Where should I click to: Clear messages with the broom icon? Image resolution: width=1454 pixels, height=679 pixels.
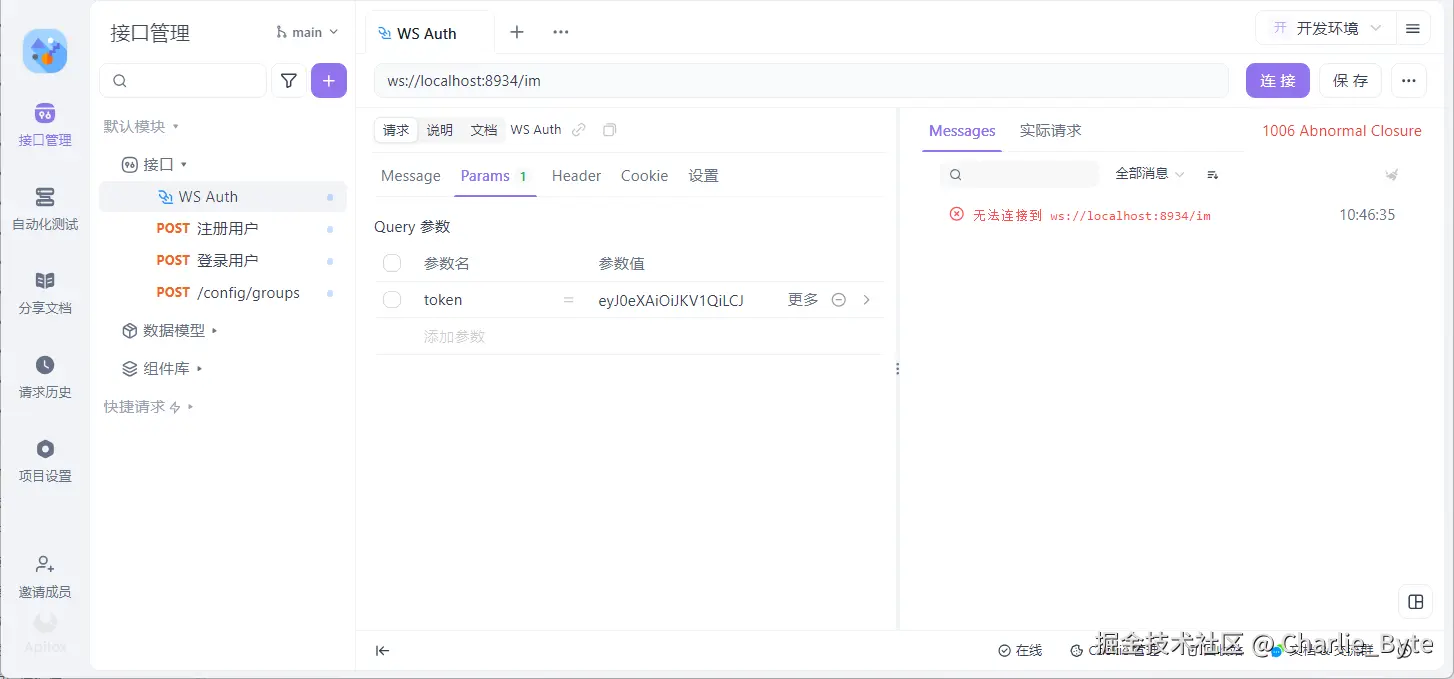1391,175
